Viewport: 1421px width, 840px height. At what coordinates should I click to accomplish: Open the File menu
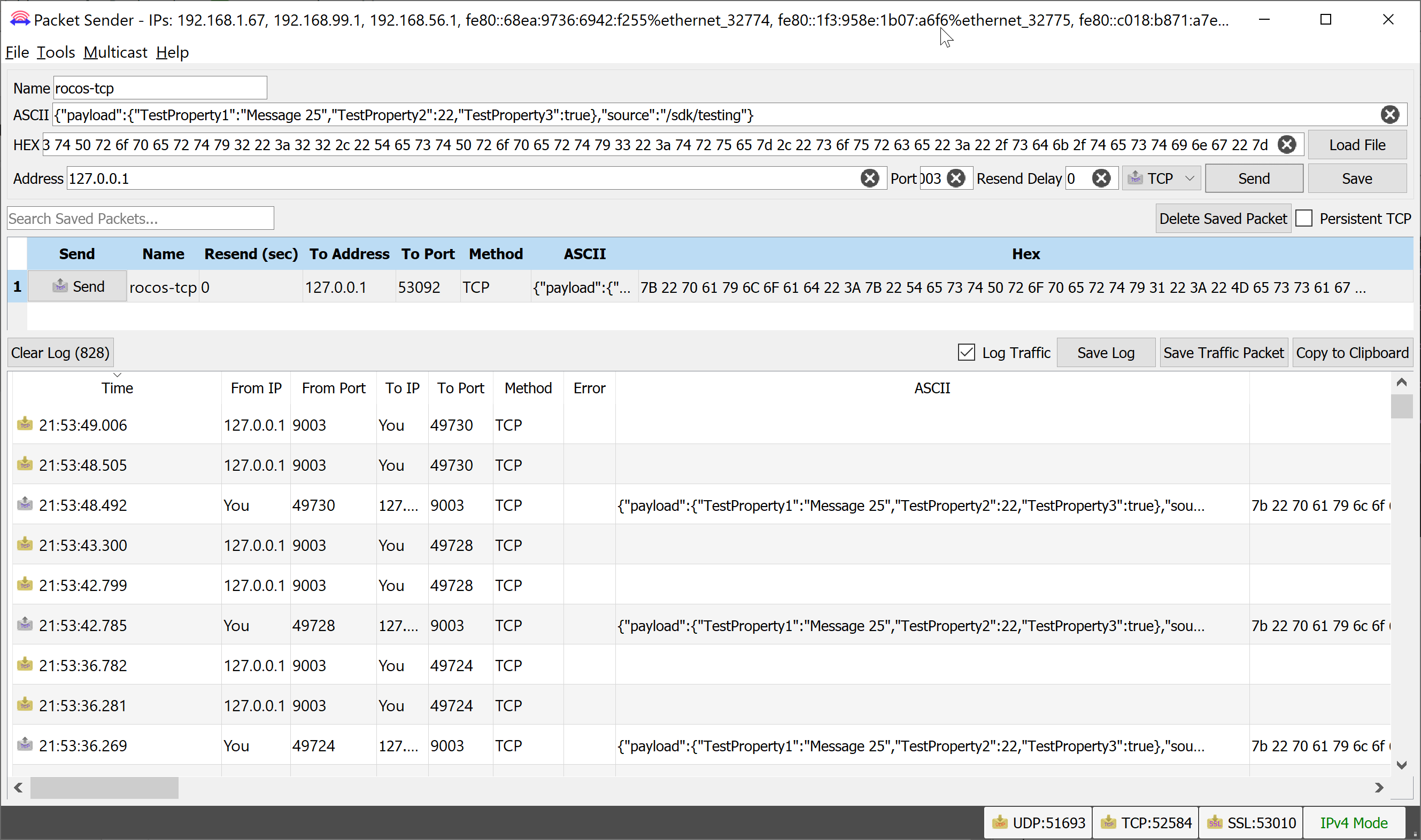point(17,52)
